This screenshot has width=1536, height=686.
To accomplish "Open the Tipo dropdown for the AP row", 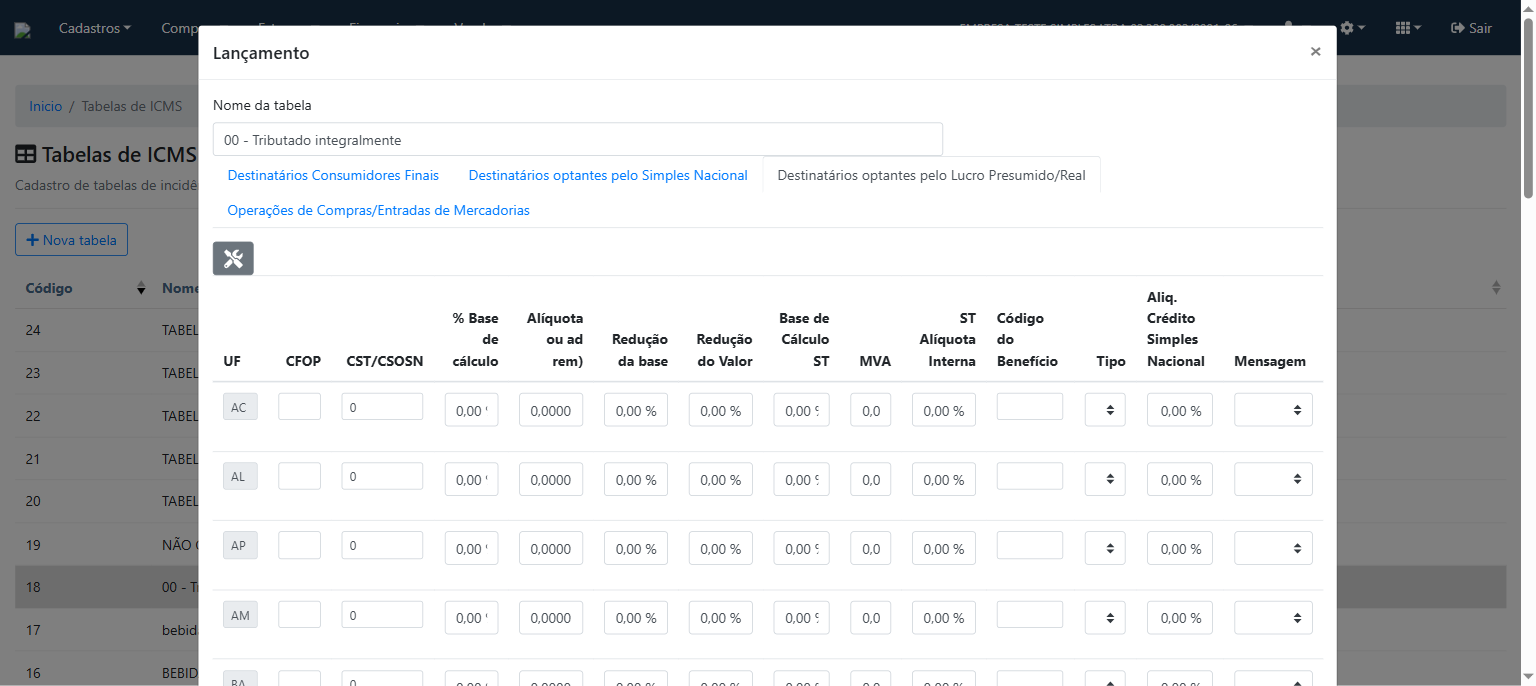I will [x=1105, y=548].
